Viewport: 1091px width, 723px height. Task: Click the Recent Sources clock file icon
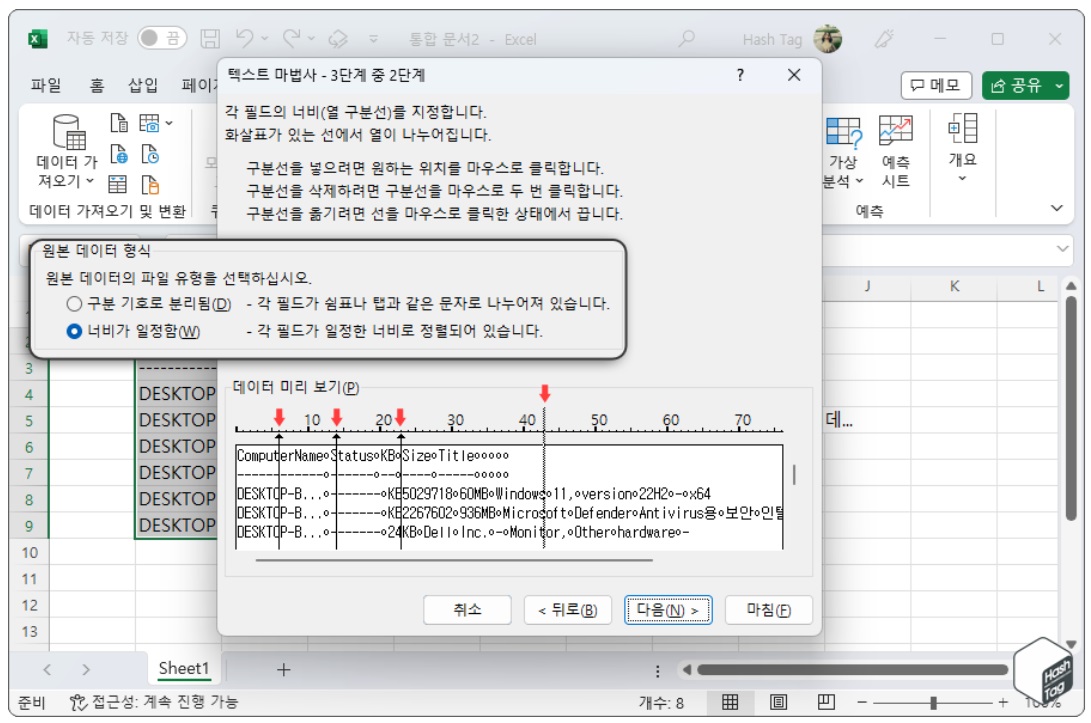(x=150, y=154)
